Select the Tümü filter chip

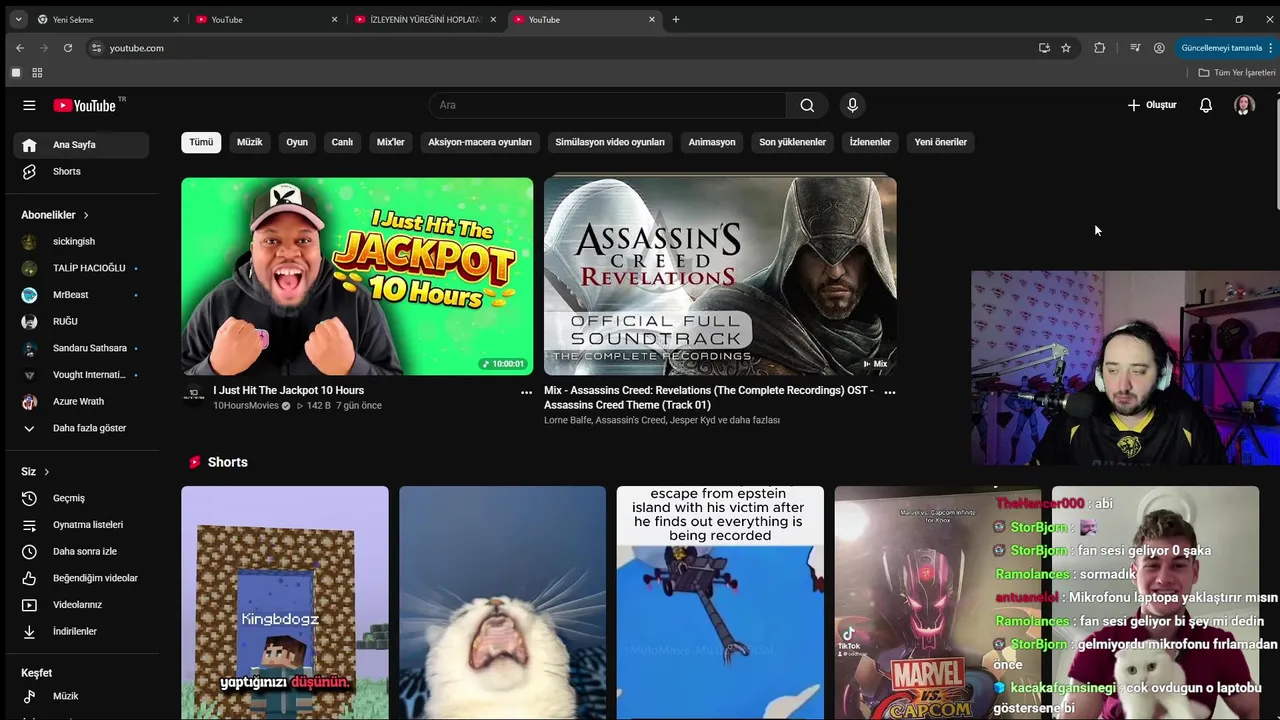pyautogui.click(x=201, y=142)
